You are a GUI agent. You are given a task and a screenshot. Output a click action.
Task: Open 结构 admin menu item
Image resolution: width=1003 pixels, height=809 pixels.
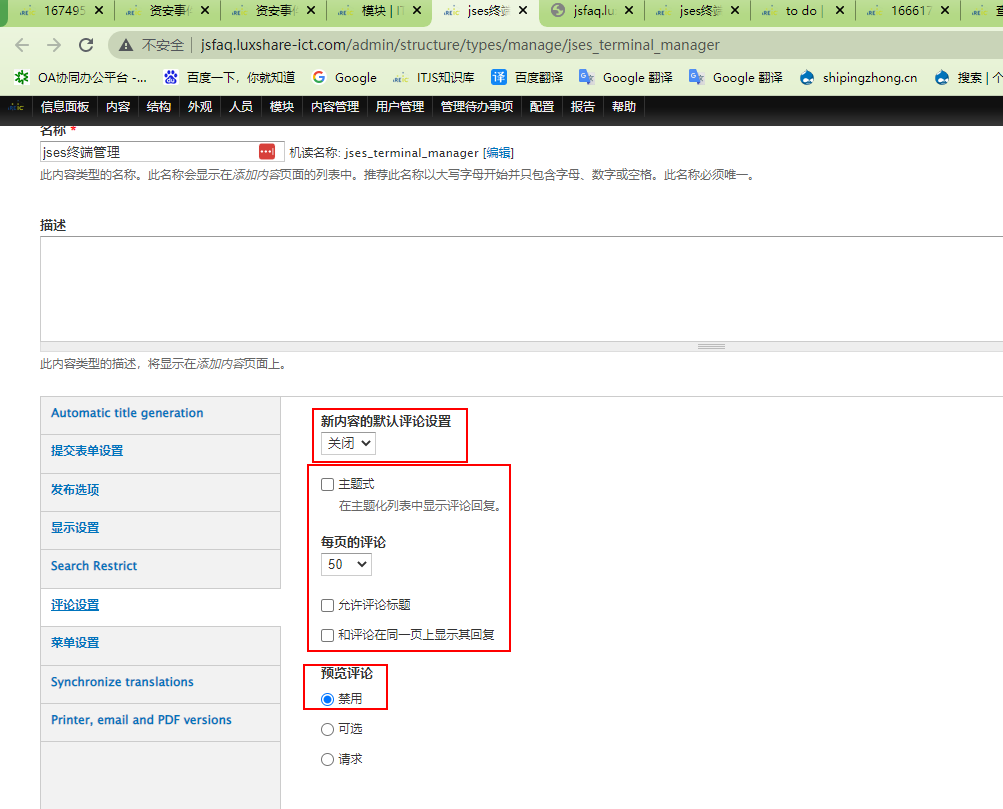pos(159,107)
